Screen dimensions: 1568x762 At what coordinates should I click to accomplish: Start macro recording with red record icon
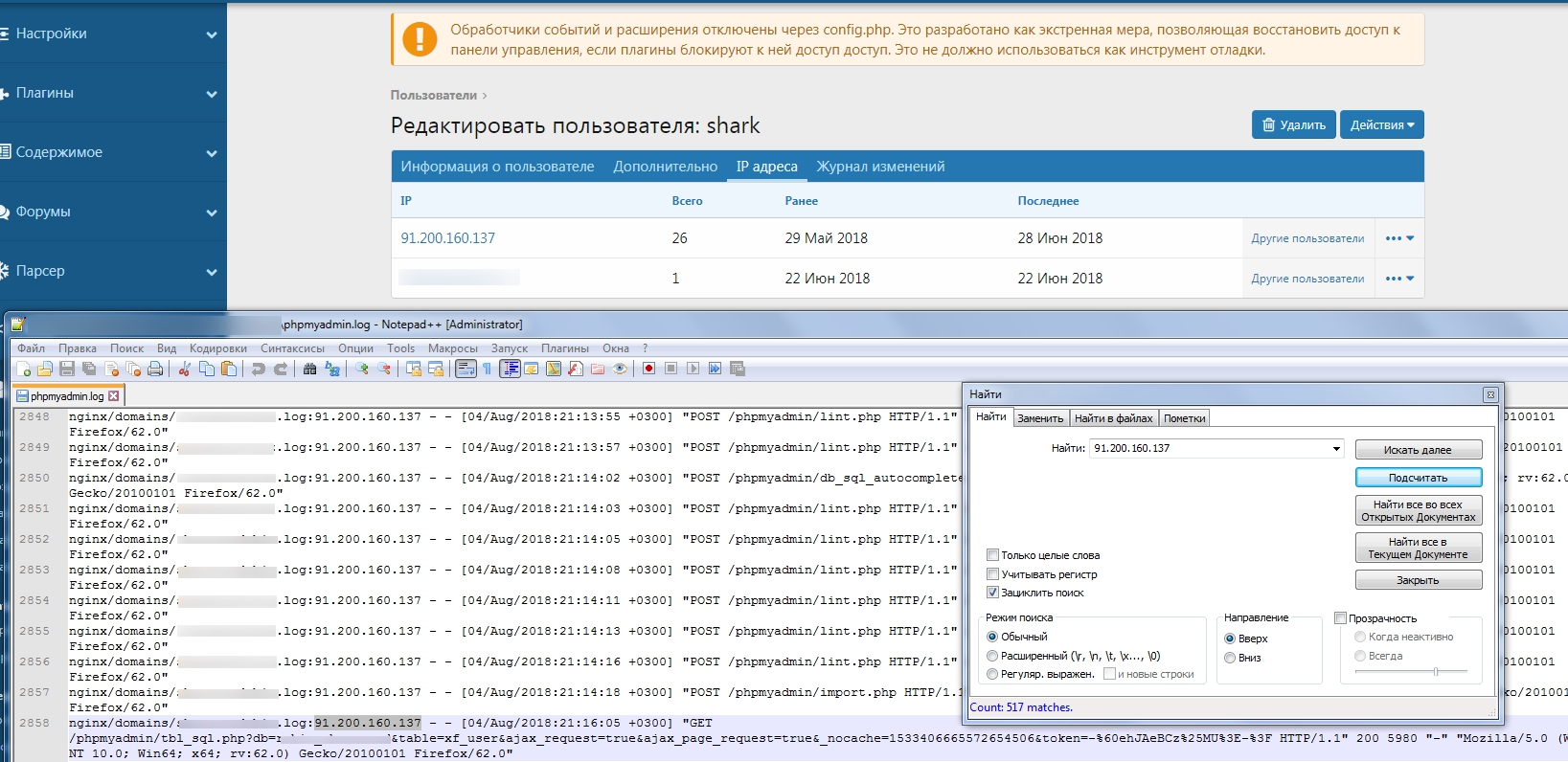[648, 369]
